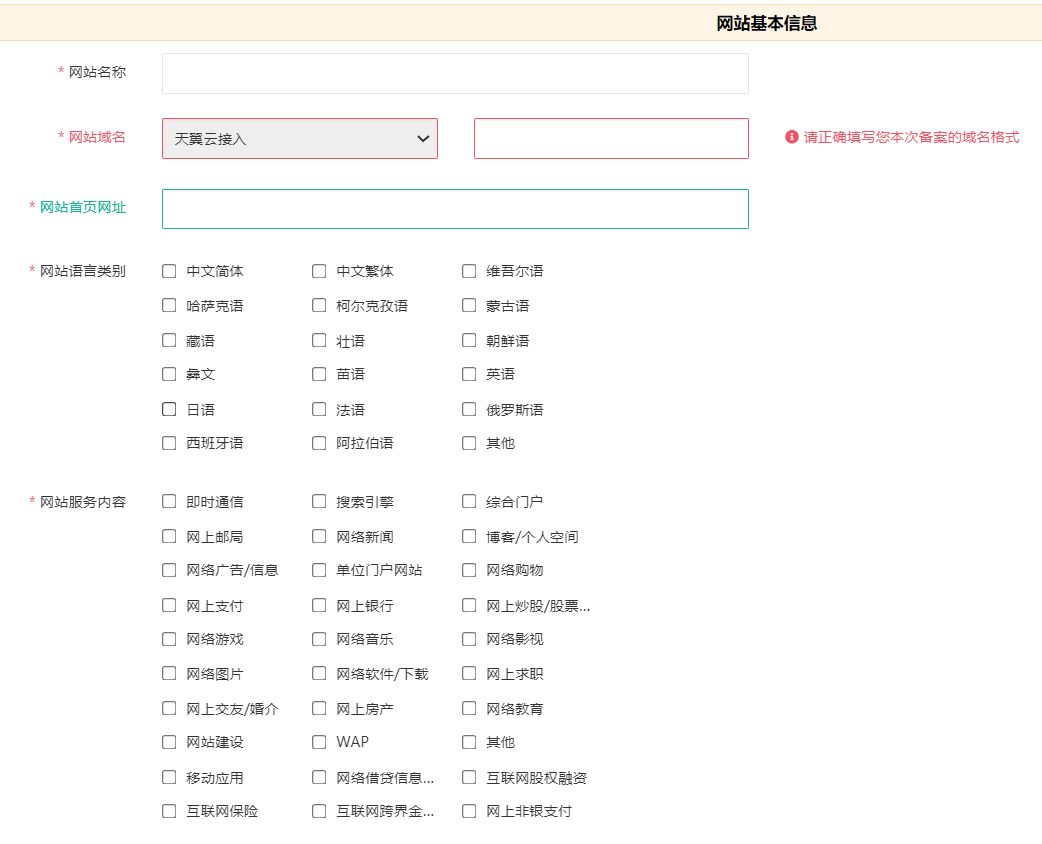Enable the 网上非银支付 checkbox
Image resolution: width=1042 pixels, height=844 pixels.
[469, 811]
